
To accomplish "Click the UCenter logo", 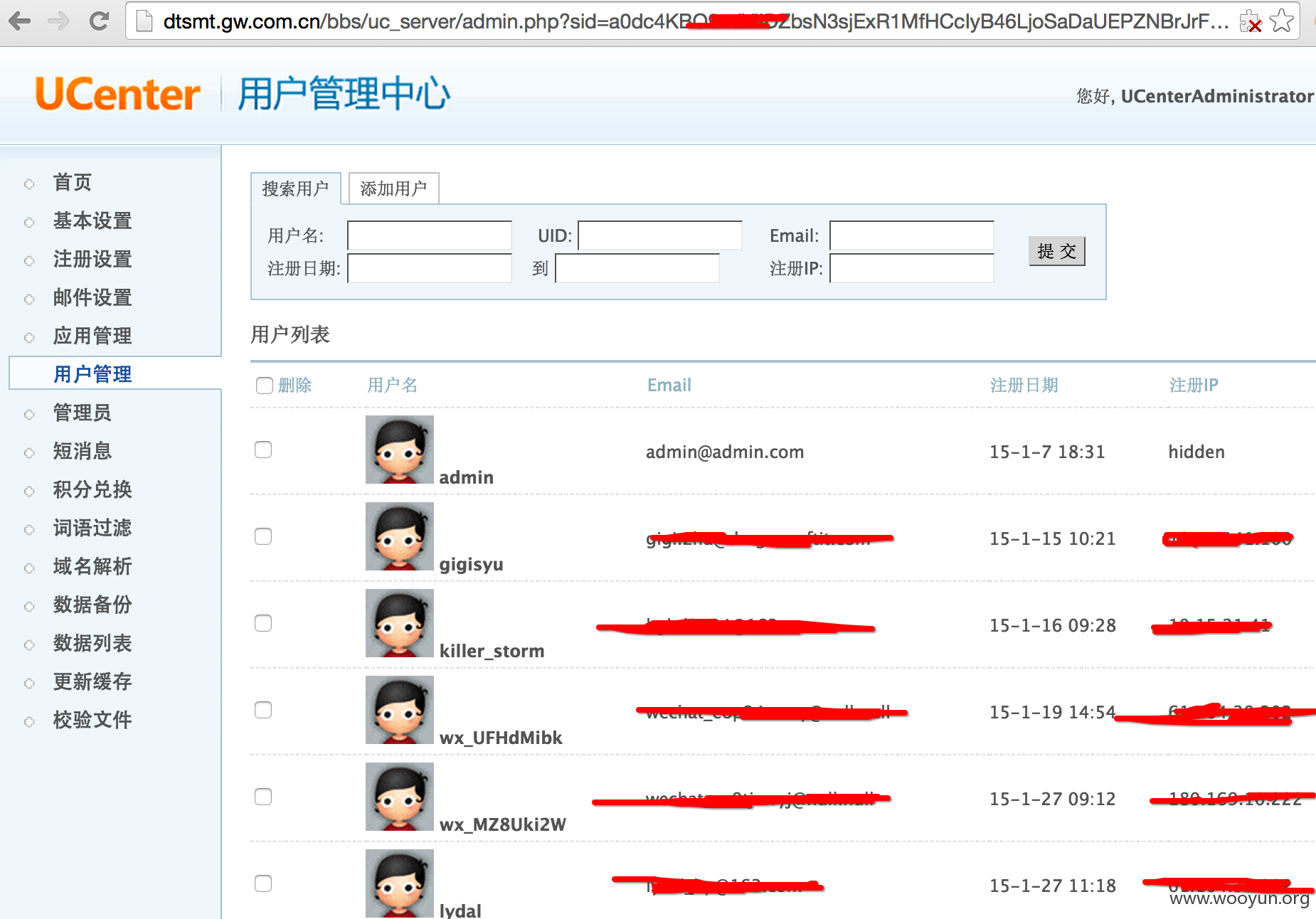I will [117, 94].
